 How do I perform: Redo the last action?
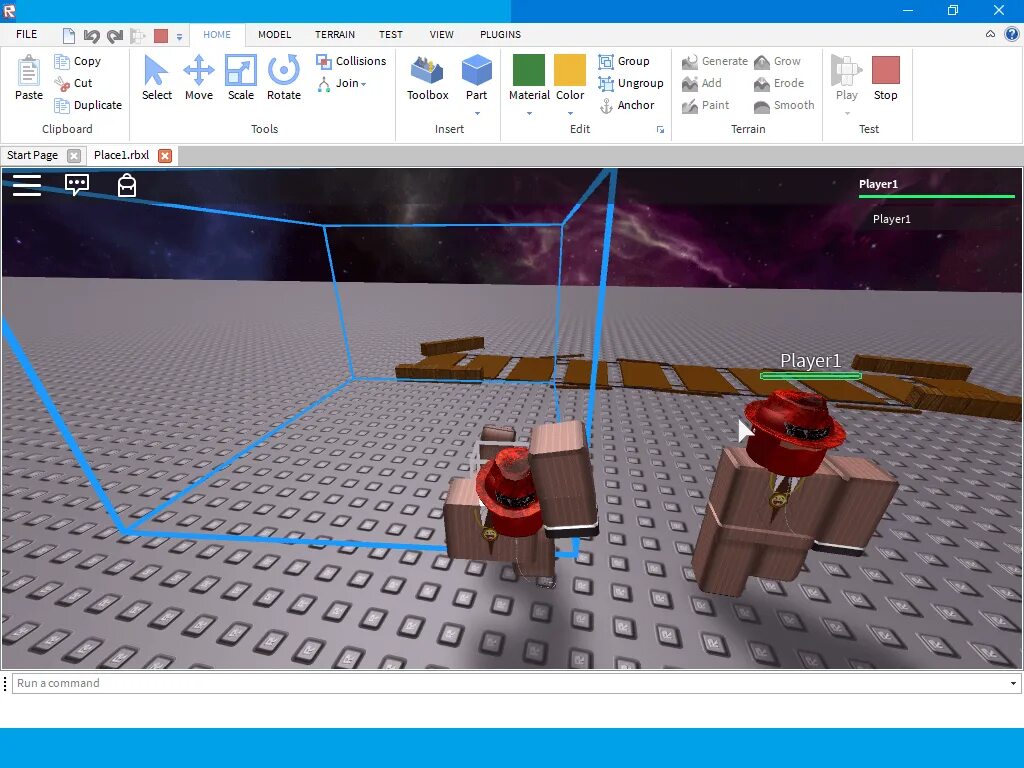click(115, 36)
